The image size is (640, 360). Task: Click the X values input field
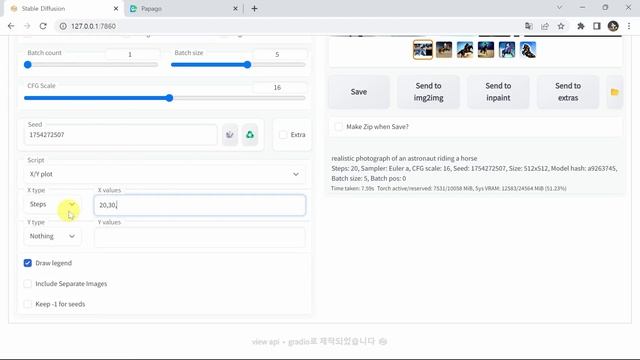point(200,205)
